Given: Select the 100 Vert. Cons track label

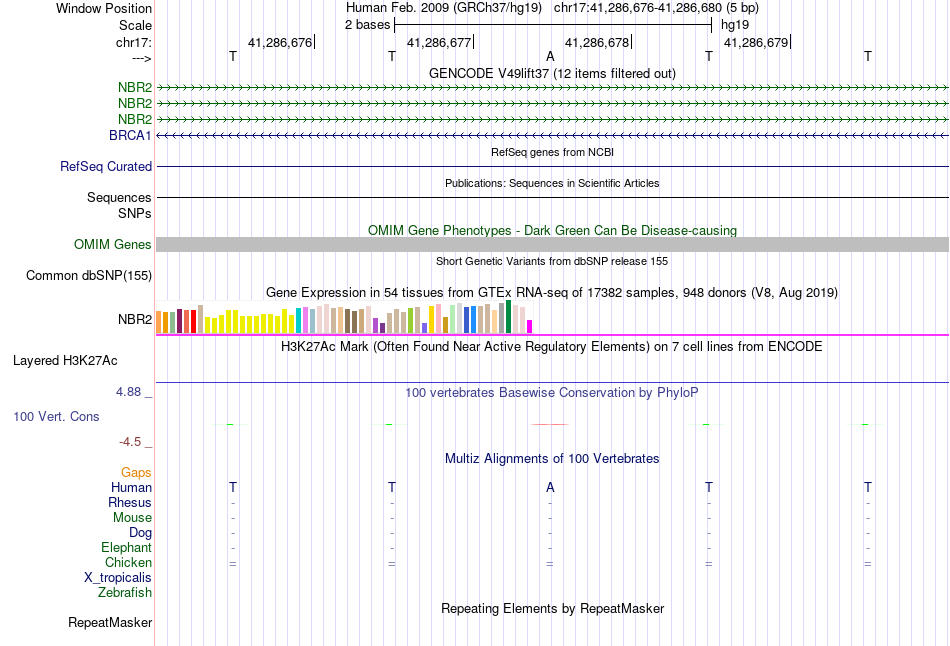Looking at the screenshot, I should point(56,416).
